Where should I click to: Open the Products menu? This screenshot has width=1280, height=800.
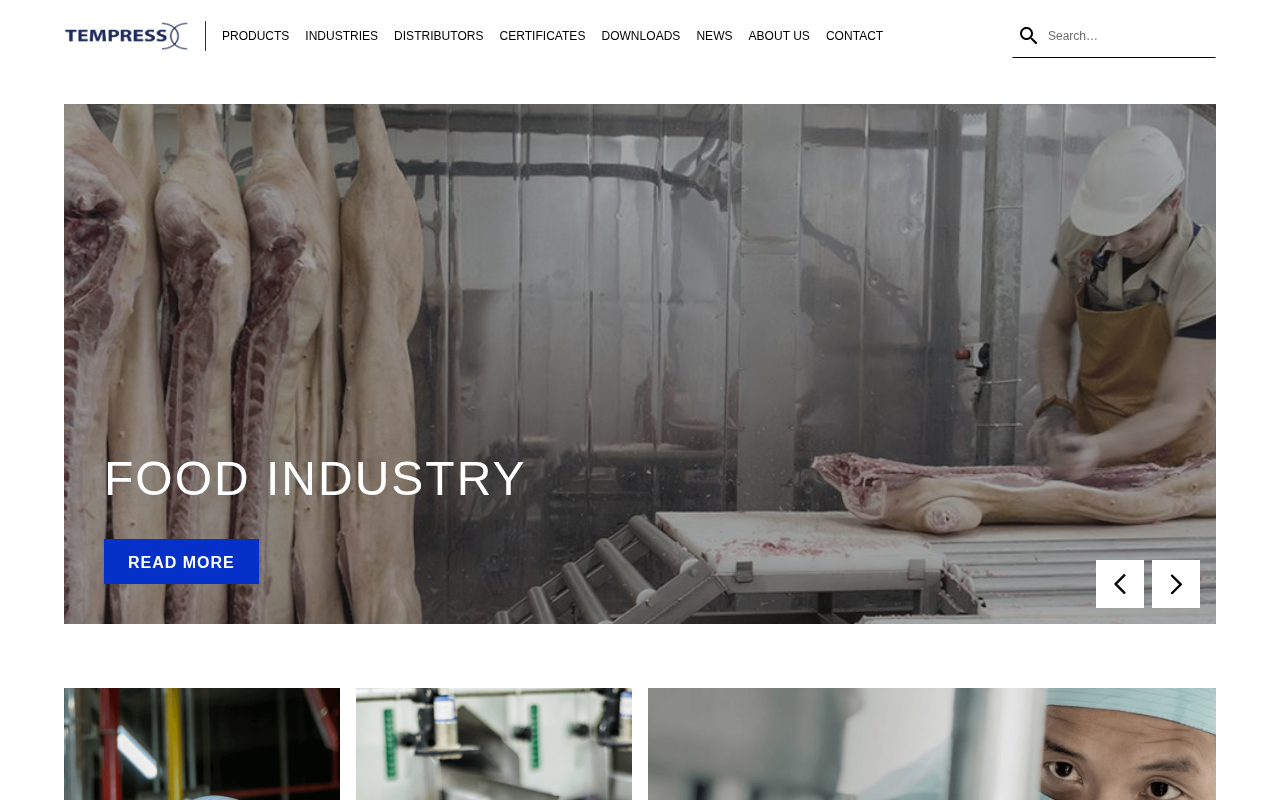(255, 36)
